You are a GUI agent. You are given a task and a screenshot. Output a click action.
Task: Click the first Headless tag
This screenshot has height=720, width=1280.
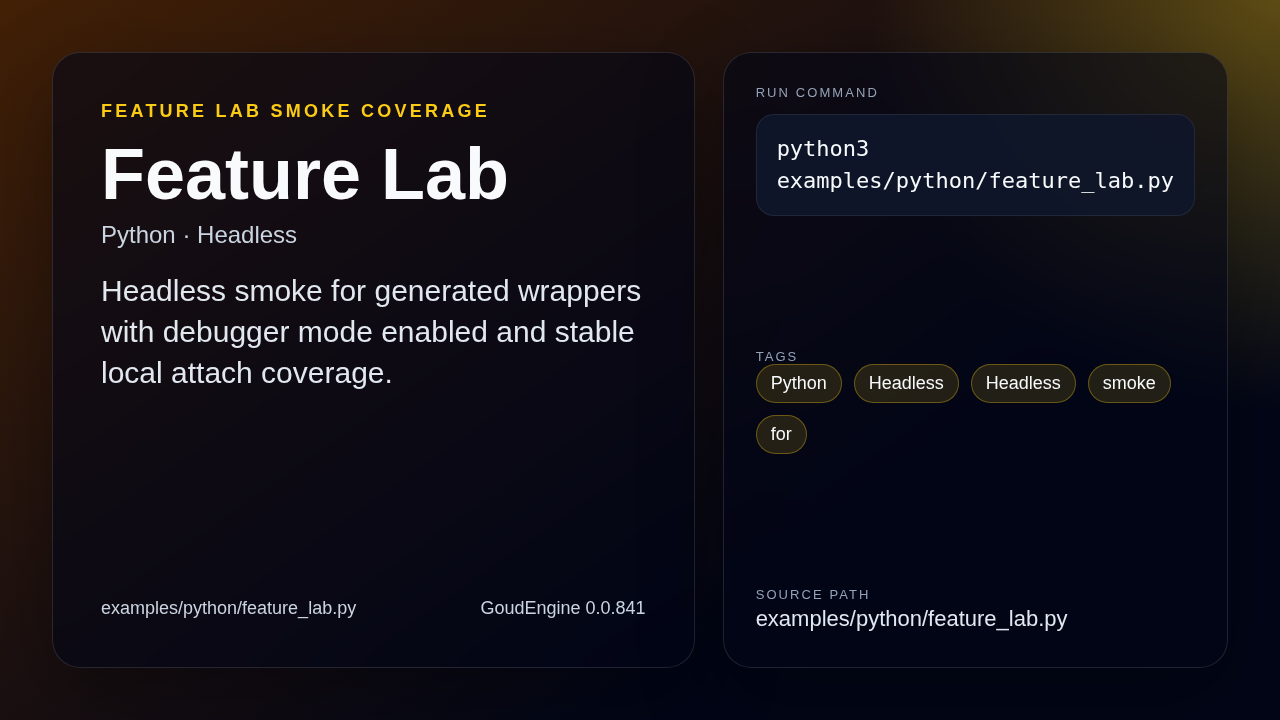pyautogui.click(x=906, y=383)
